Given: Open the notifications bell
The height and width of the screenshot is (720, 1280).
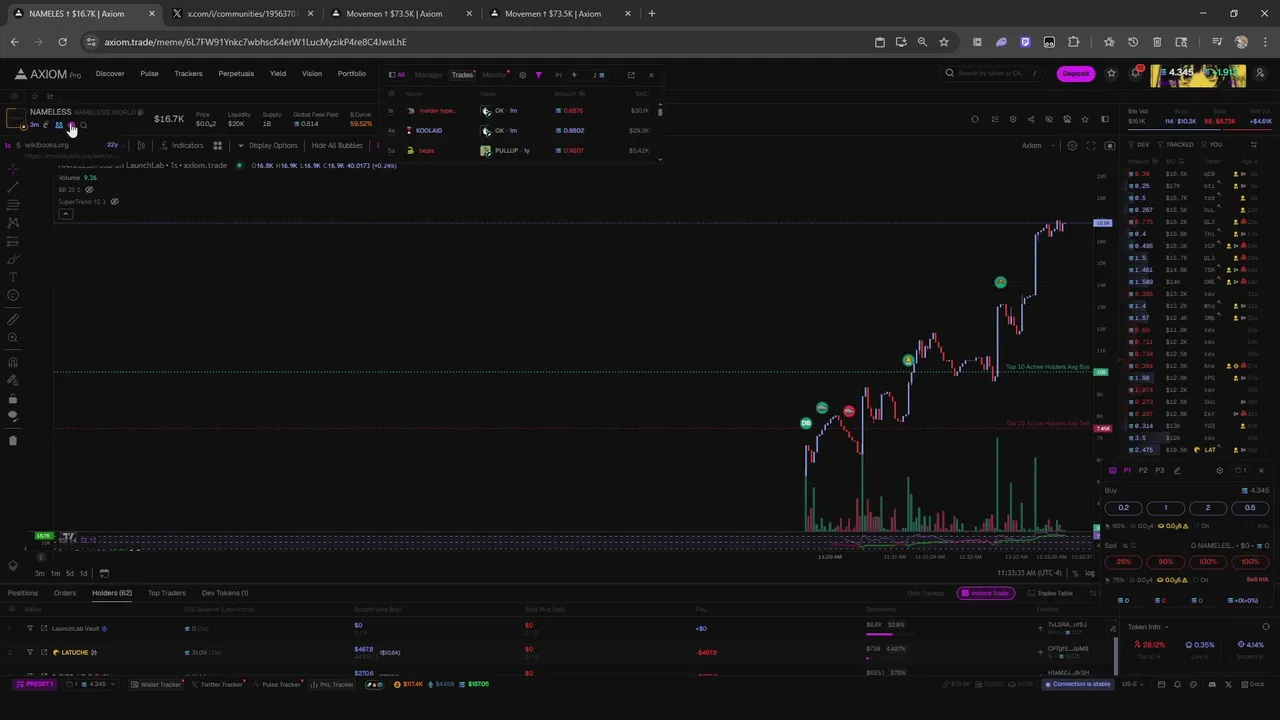Looking at the screenshot, I should coord(1136,73).
